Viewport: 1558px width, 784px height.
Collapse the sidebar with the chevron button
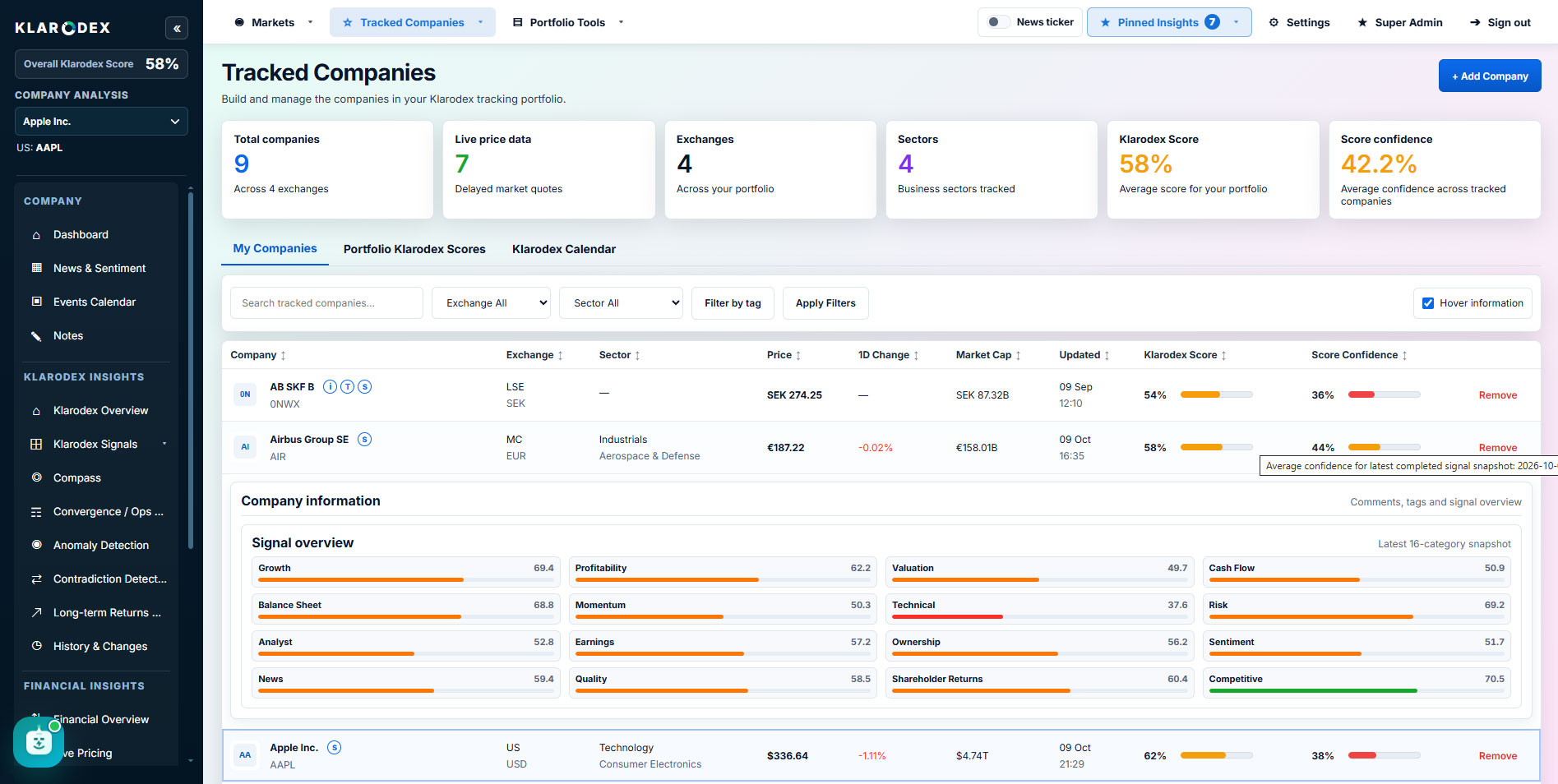[176, 28]
